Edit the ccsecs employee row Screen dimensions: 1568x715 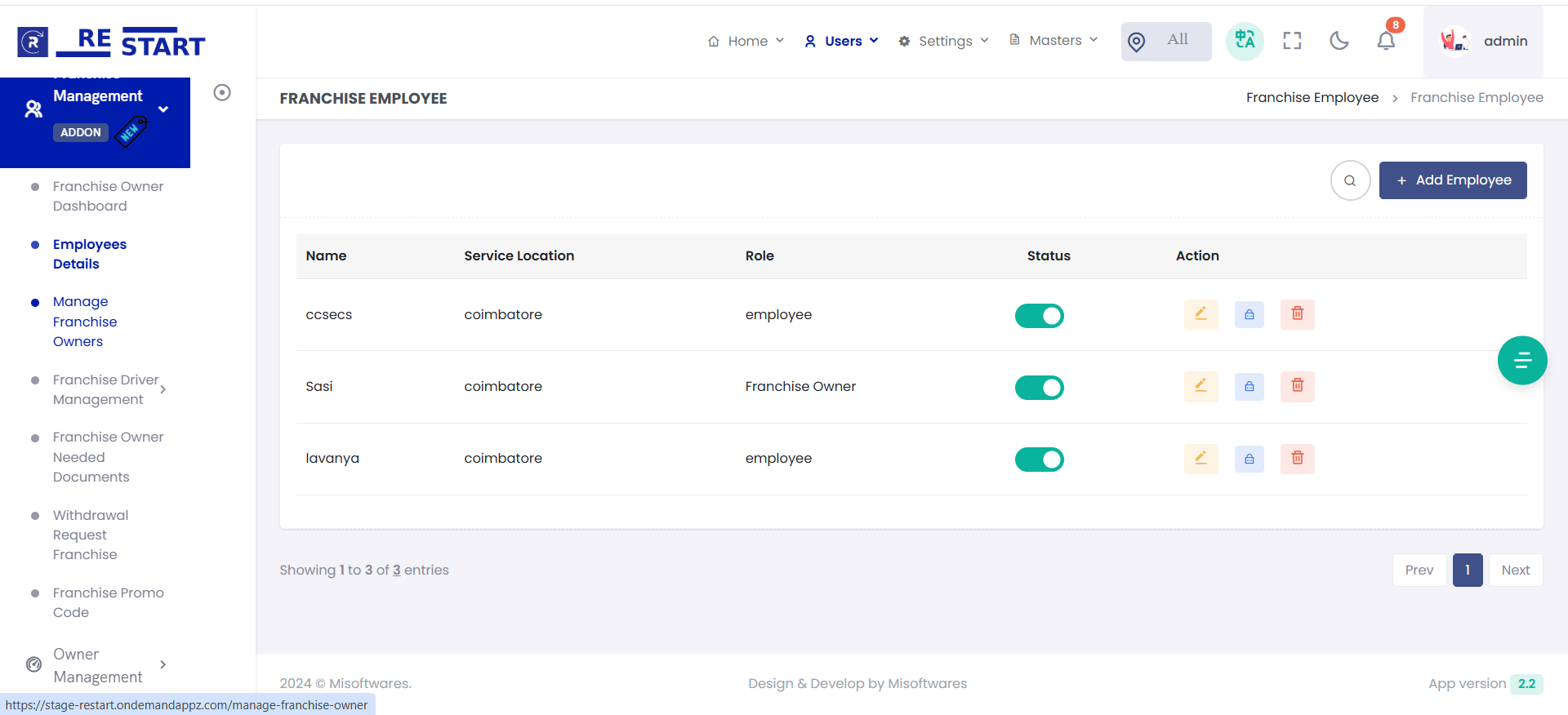click(1200, 314)
